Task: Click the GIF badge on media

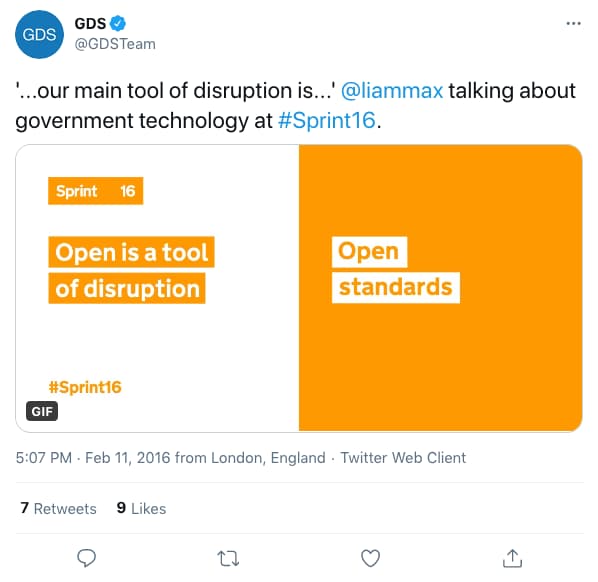Action: click(42, 411)
